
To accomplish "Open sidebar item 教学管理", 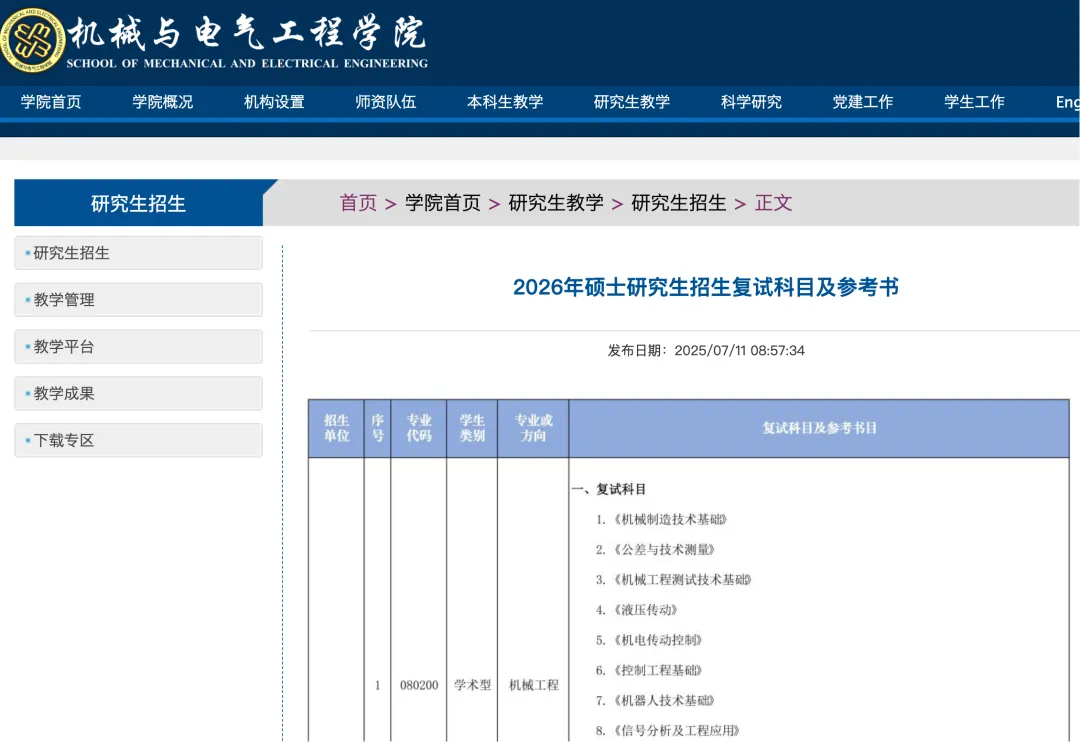I will click(138, 300).
